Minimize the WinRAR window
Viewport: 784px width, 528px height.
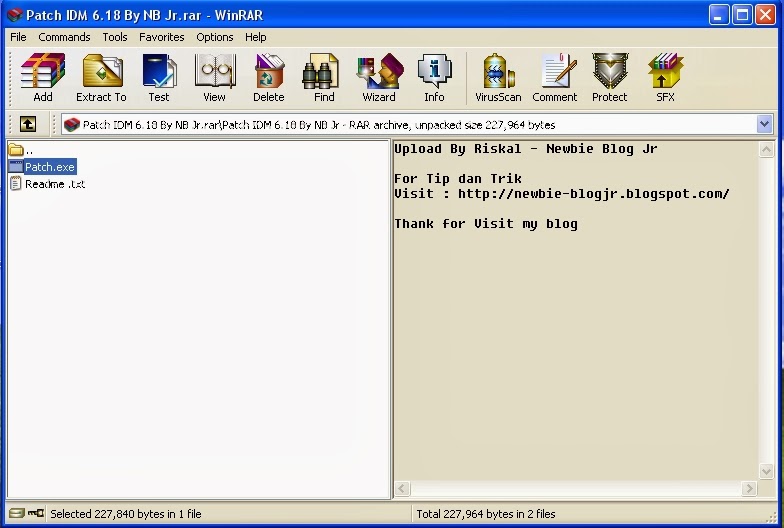718,15
